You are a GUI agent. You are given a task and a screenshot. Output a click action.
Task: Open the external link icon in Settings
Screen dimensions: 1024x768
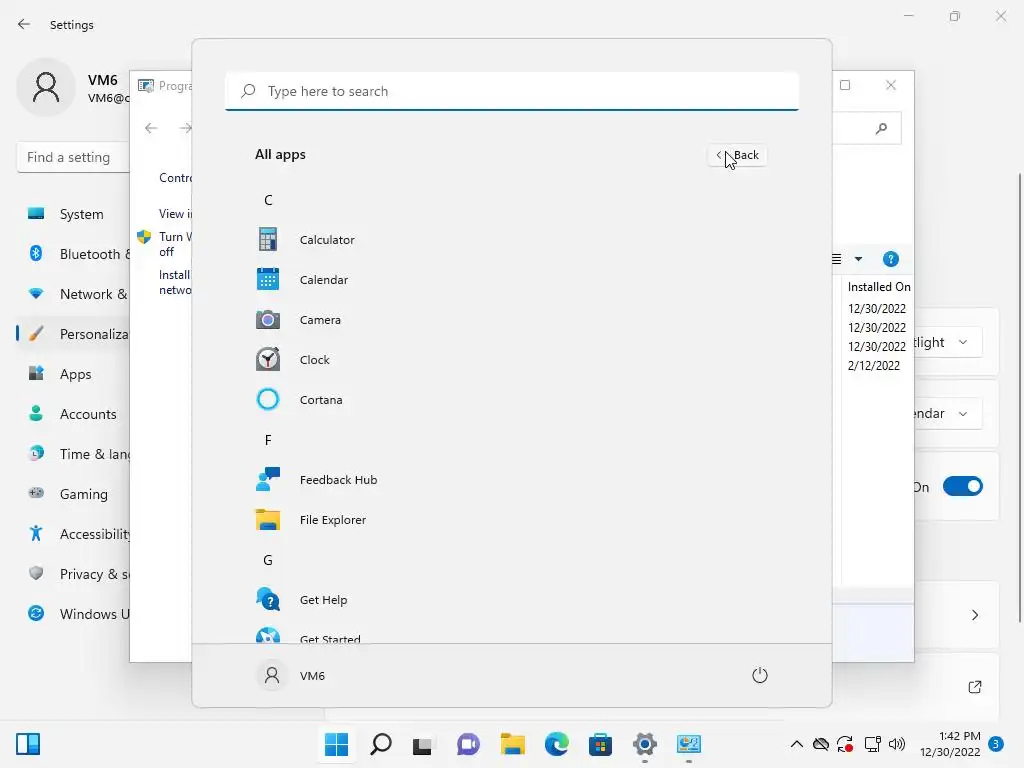974,687
